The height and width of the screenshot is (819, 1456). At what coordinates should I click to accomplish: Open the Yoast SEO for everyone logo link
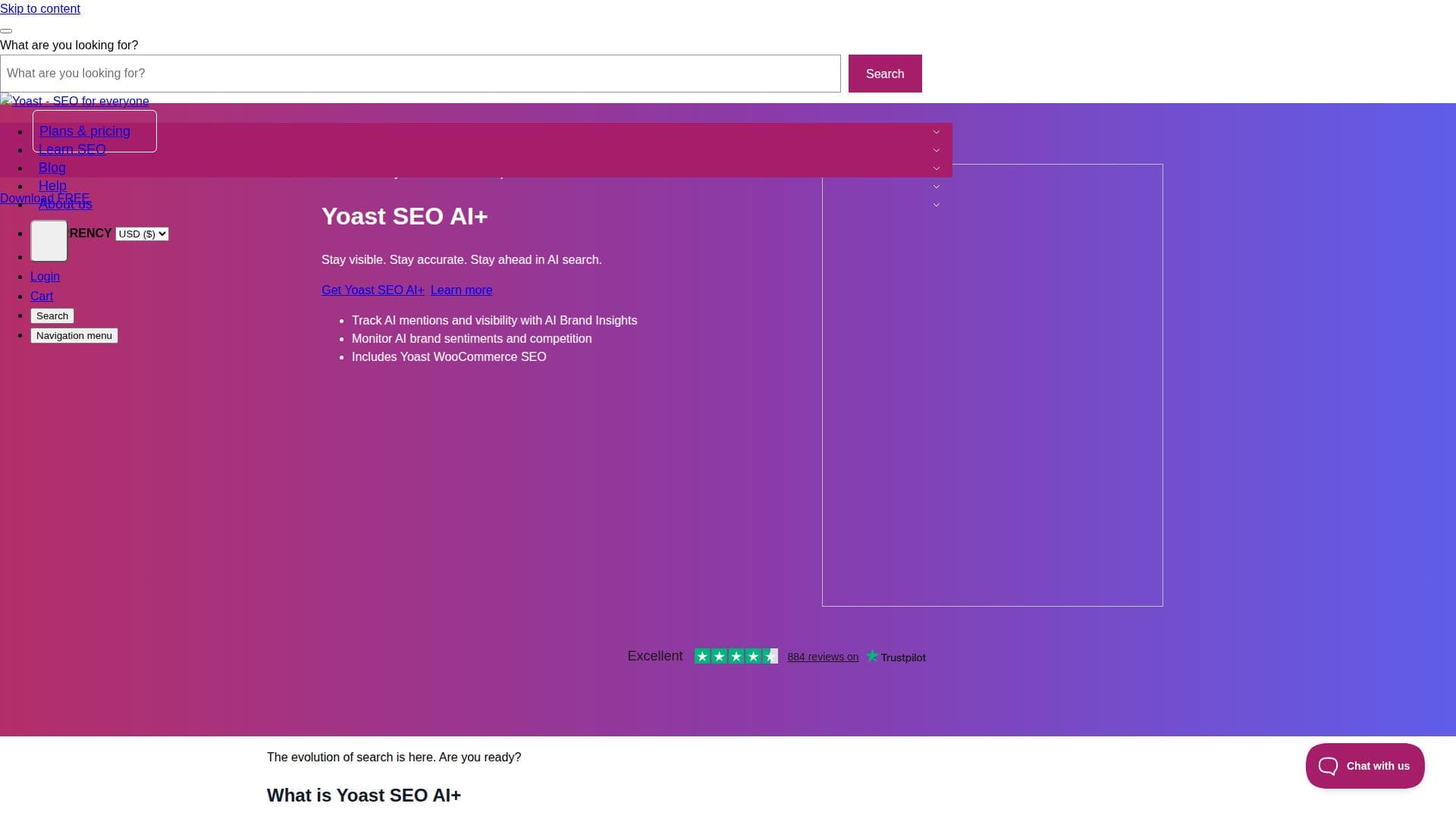pyautogui.click(x=75, y=101)
